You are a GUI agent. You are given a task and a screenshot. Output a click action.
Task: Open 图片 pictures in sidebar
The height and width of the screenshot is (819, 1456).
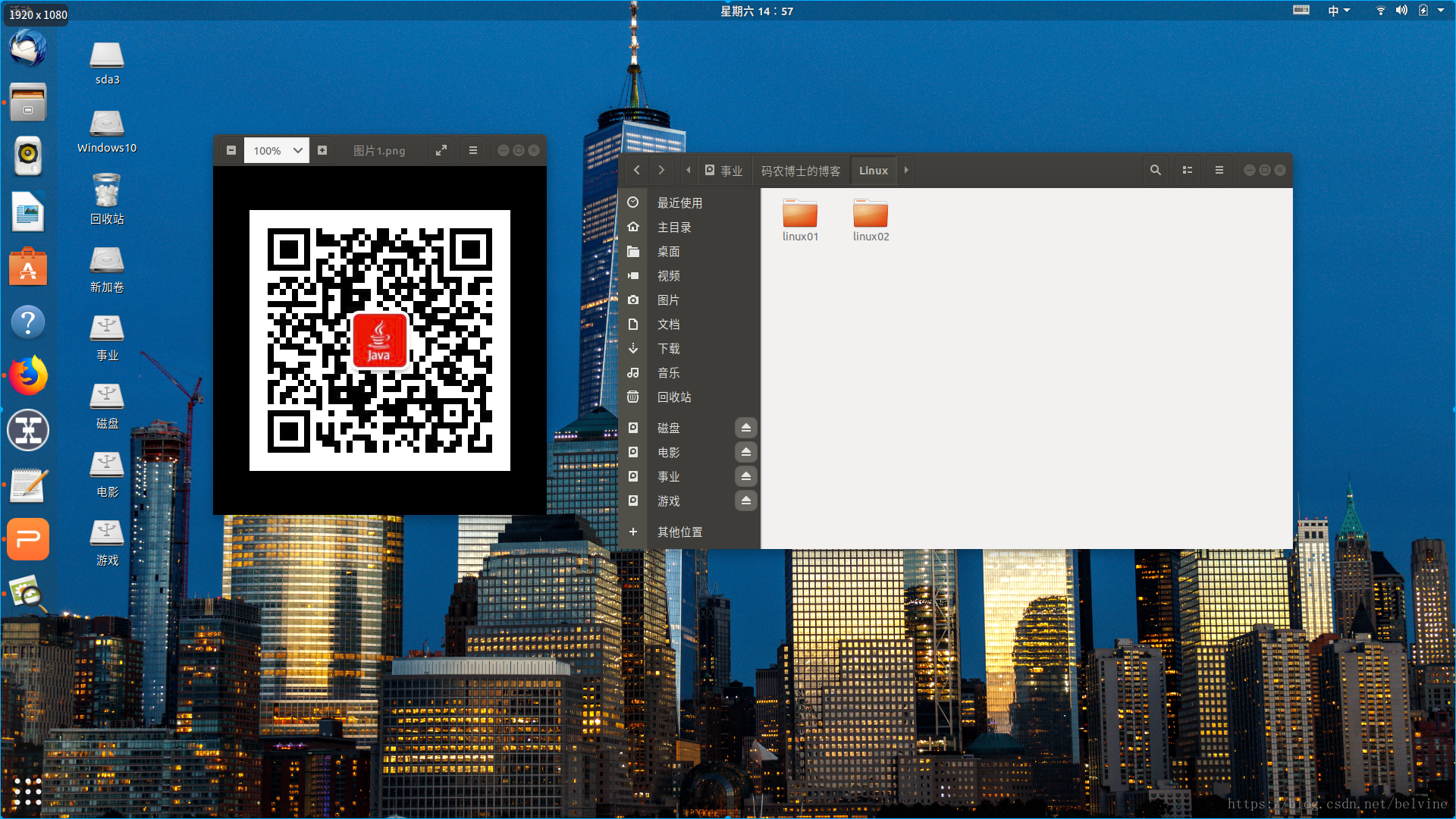point(689,300)
